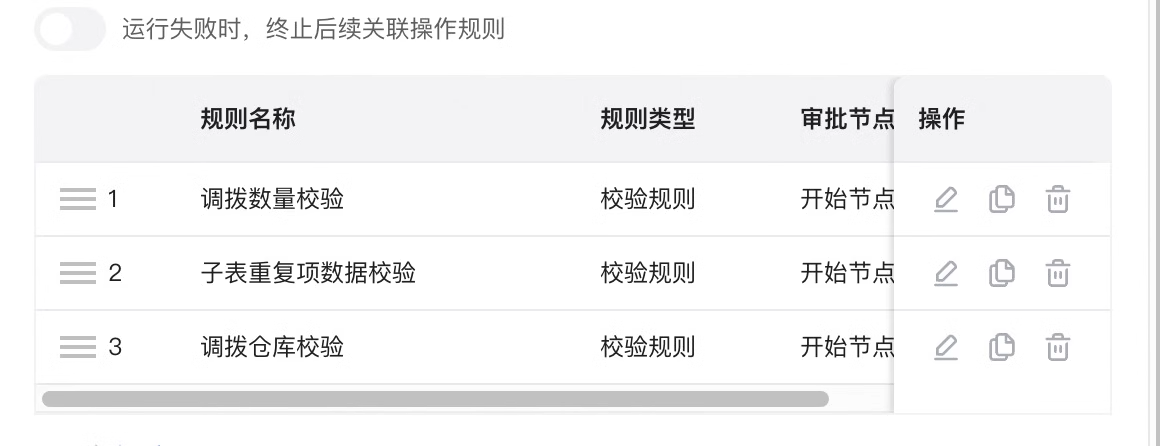The height and width of the screenshot is (446, 1160).
Task: Click drag handle of row 3
Action: pyautogui.click(x=78, y=347)
